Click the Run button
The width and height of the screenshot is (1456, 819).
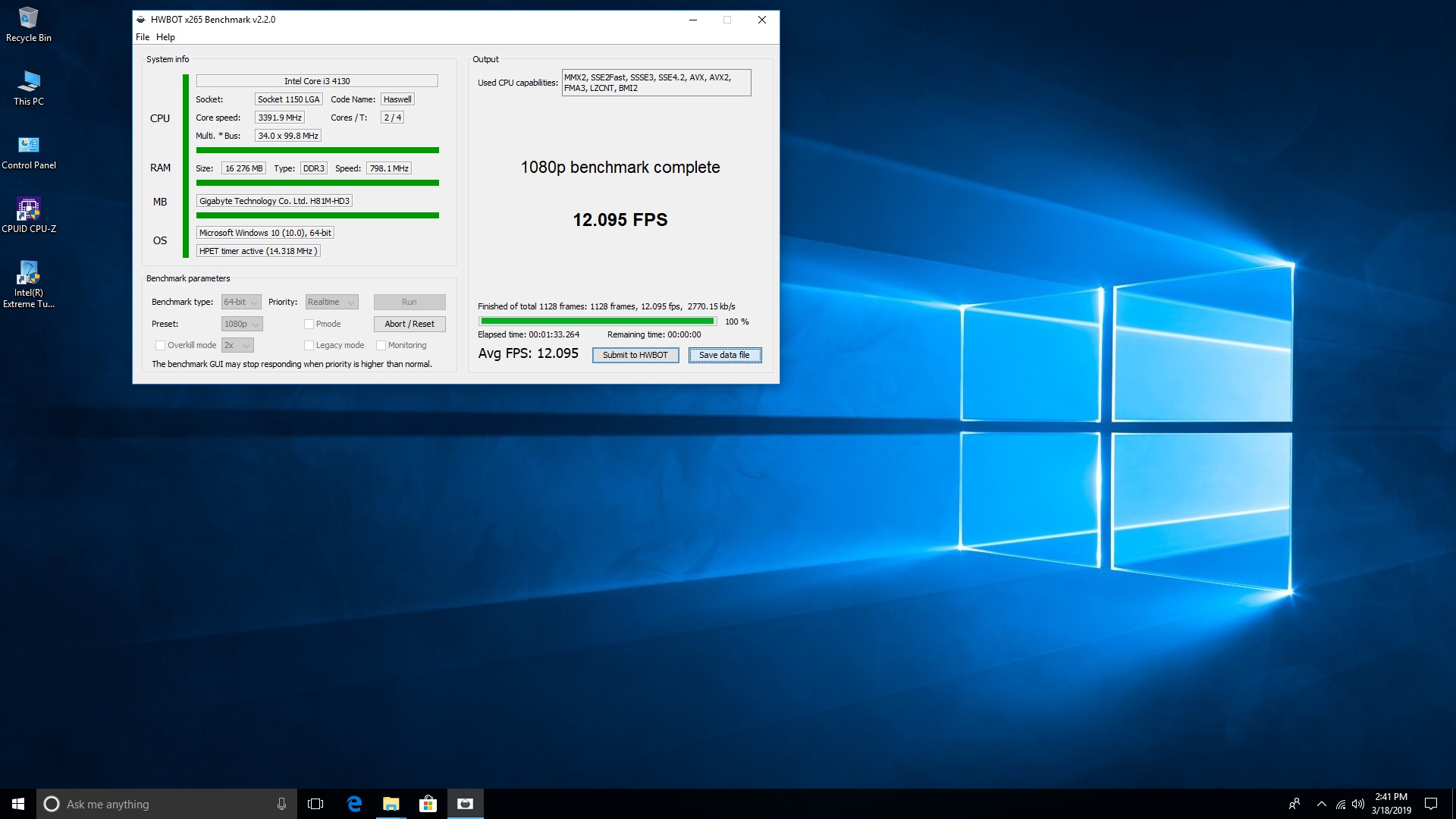pyautogui.click(x=409, y=302)
